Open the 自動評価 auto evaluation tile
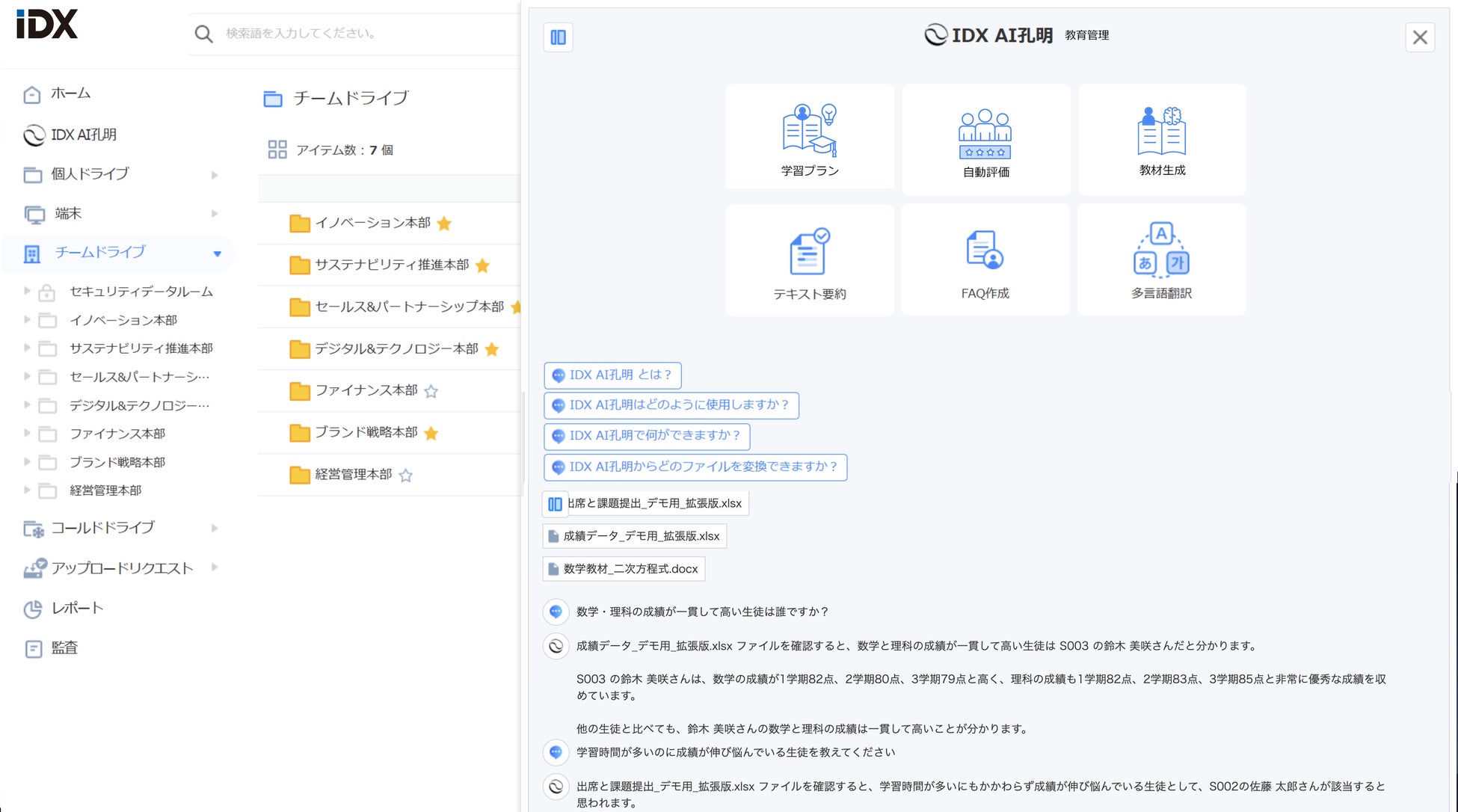 point(985,140)
